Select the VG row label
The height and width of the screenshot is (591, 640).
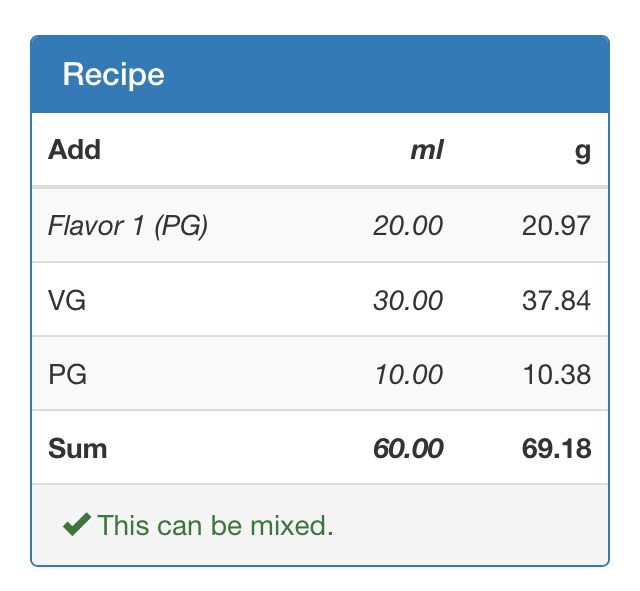click(x=67, y=300)
